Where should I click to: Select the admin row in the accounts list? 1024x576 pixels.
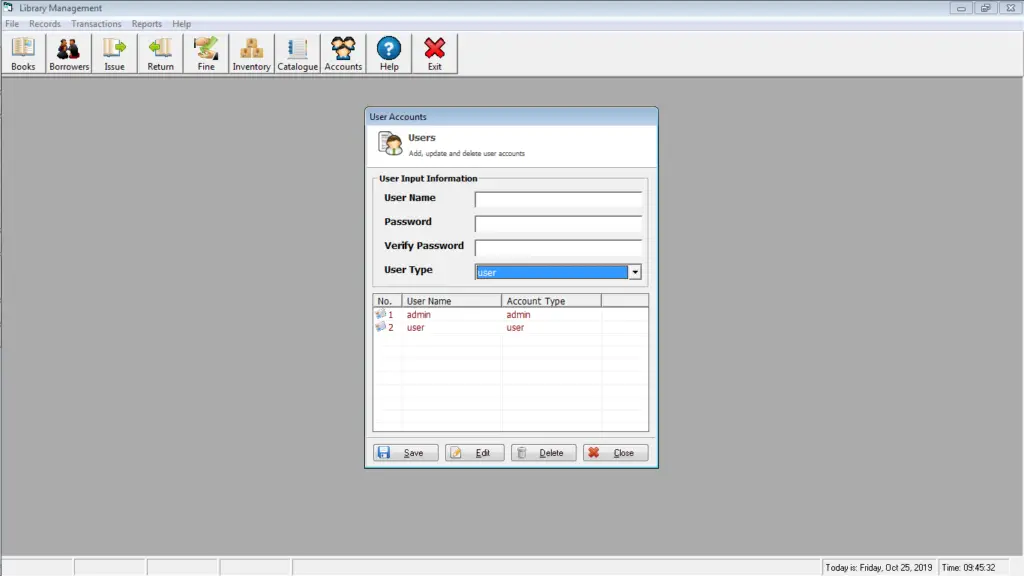(x=450, y=314)
